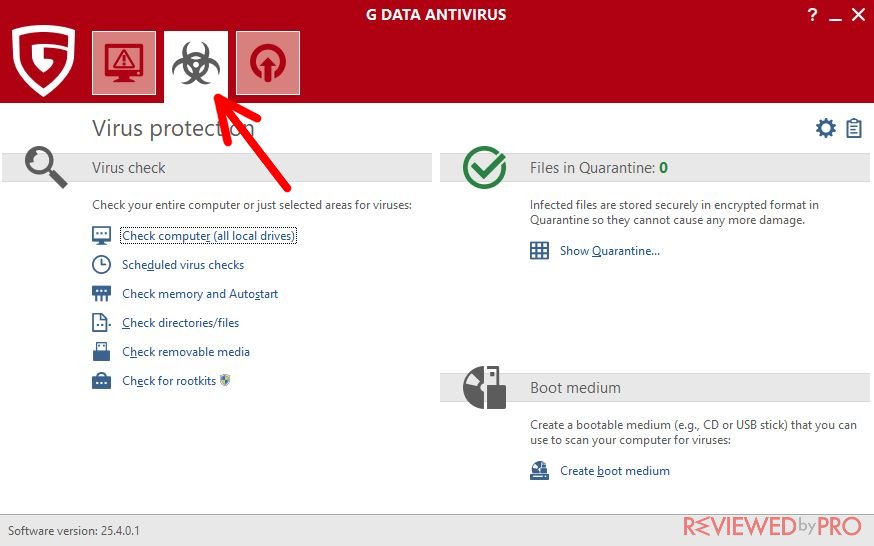Start Check removable media

pos(186,352)
